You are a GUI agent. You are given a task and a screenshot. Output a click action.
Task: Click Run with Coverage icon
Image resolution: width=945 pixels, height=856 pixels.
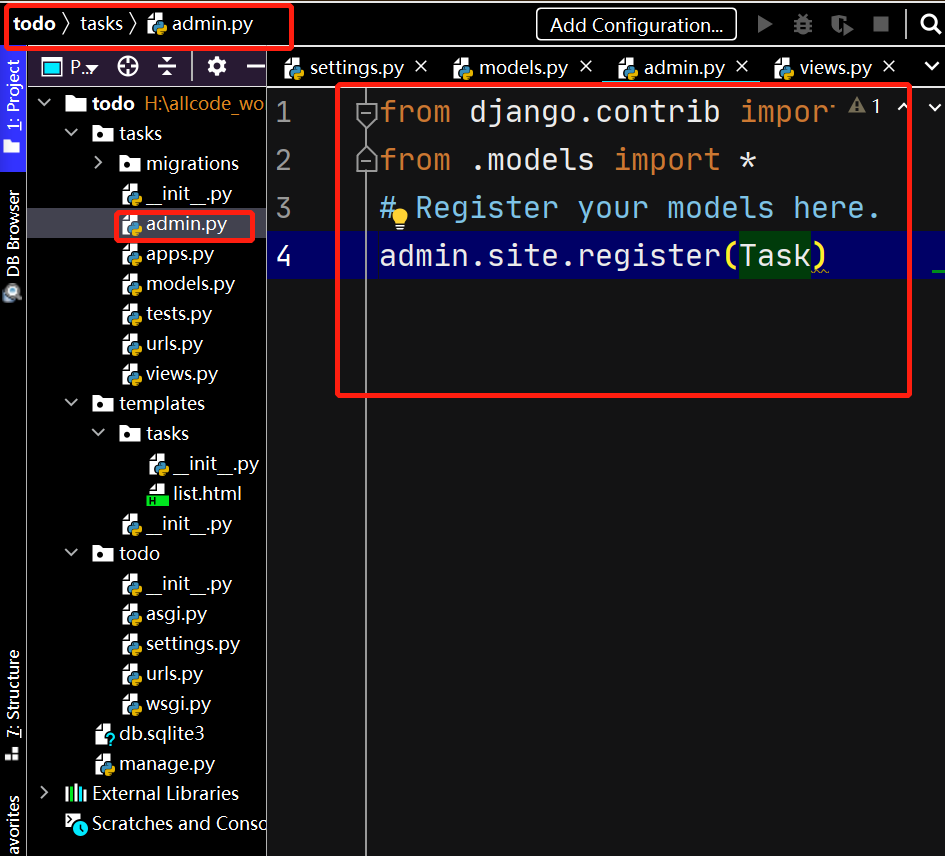coord(841,25)
